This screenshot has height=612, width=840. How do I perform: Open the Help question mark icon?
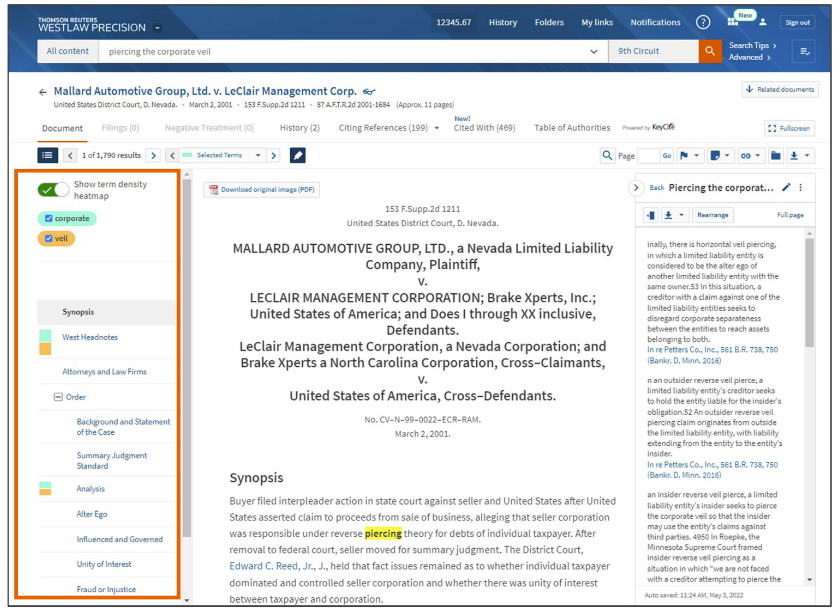pyautogui.click(x=703, y=22)
